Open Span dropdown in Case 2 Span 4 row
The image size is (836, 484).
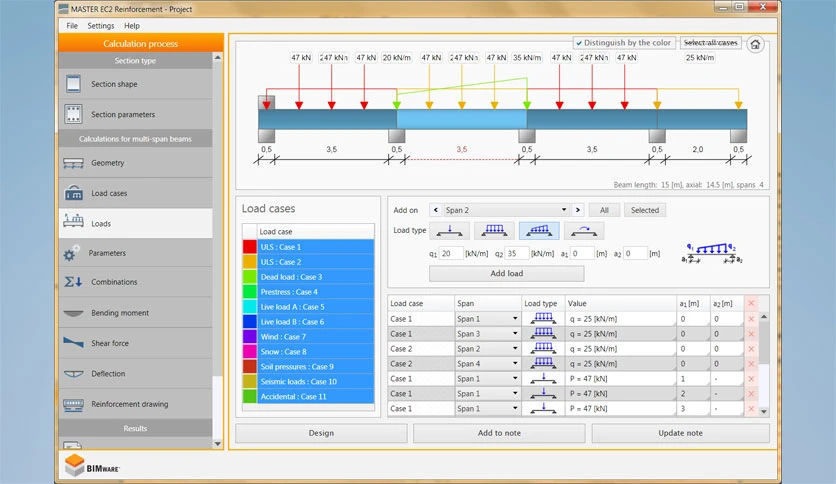click(x=515, y=364)
